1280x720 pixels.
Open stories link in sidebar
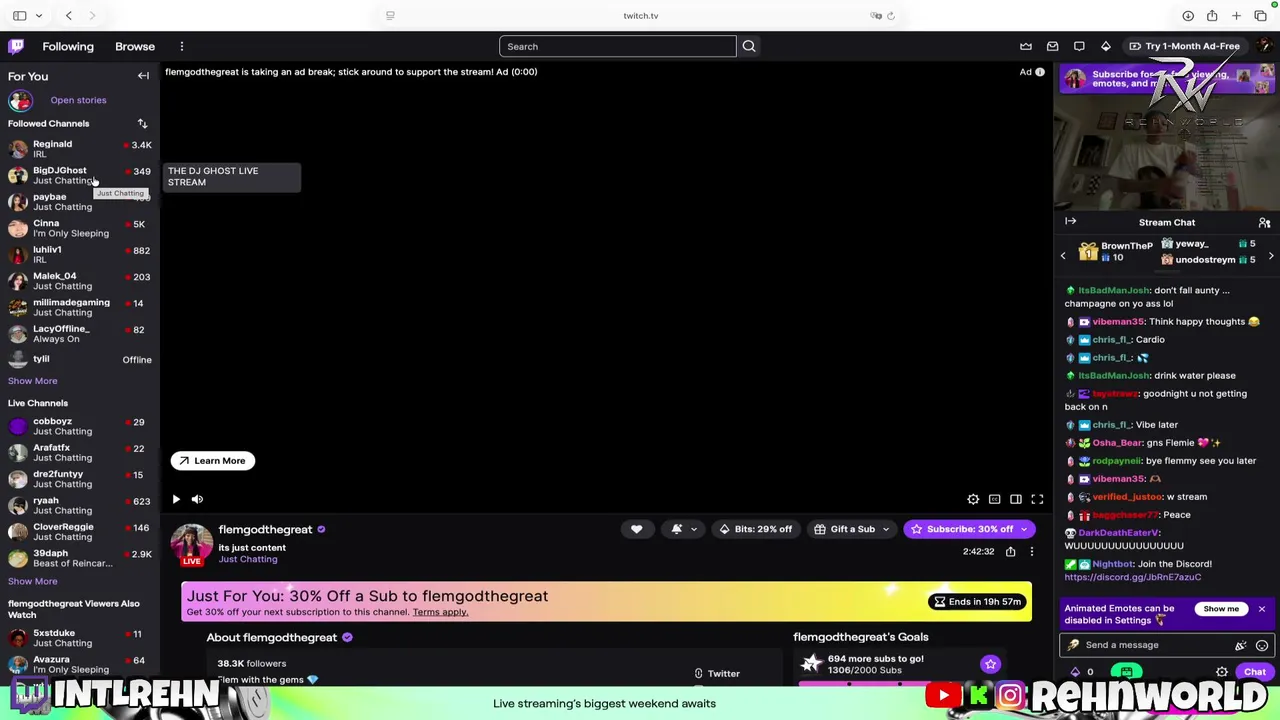click(x=78, y=100)
